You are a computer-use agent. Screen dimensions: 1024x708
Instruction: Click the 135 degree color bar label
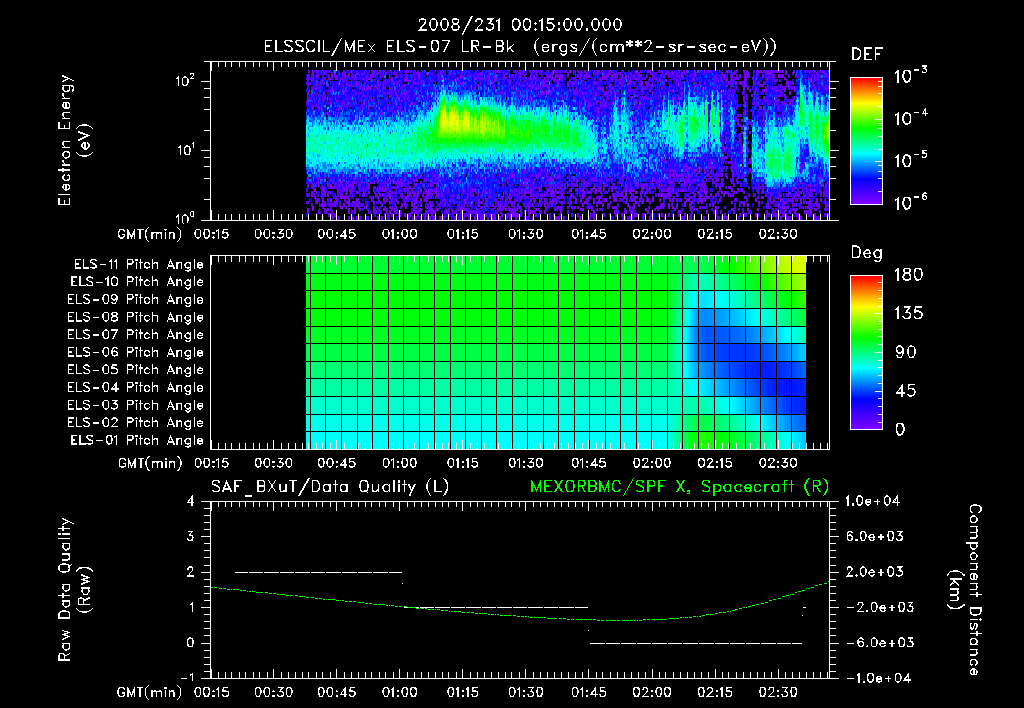908,314
